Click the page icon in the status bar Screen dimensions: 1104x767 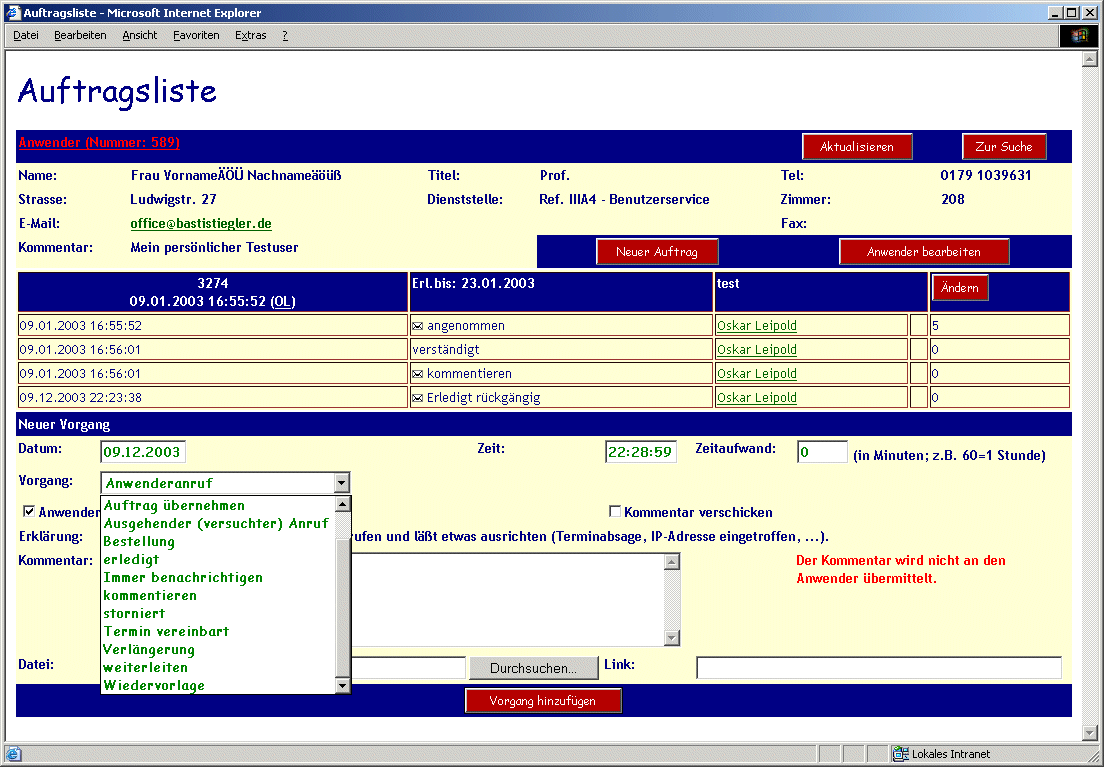pyautogui.click(x=13, y=754)
